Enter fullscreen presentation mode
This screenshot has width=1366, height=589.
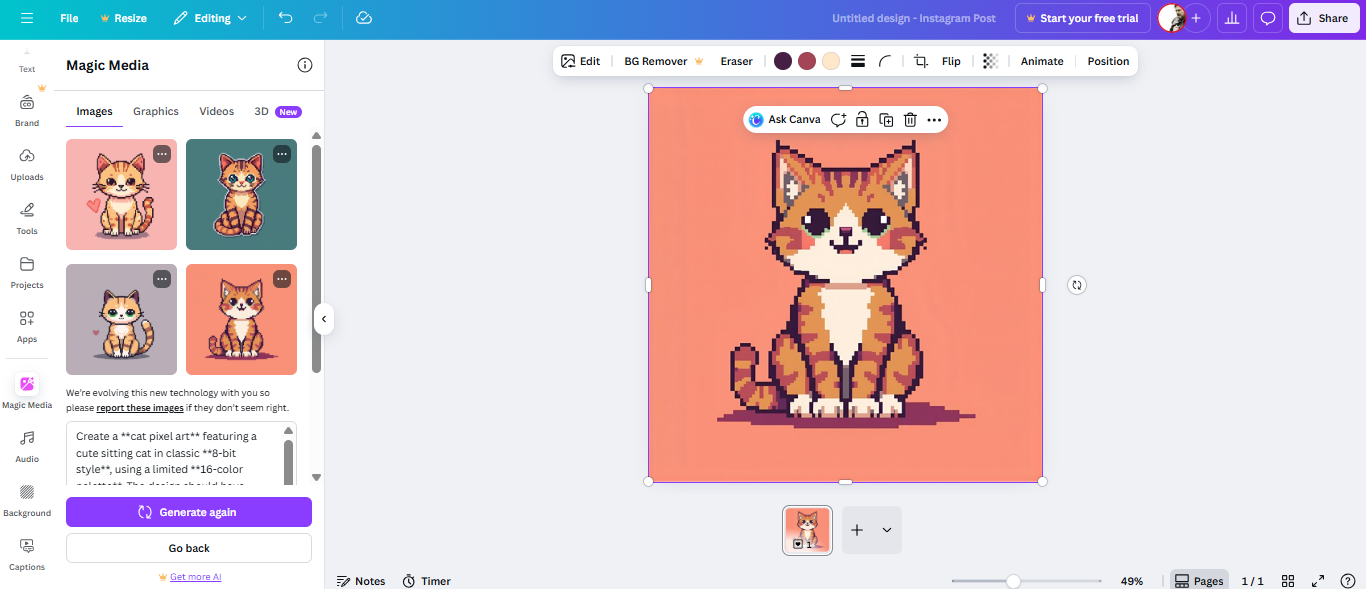click(x=1318, y=581)
